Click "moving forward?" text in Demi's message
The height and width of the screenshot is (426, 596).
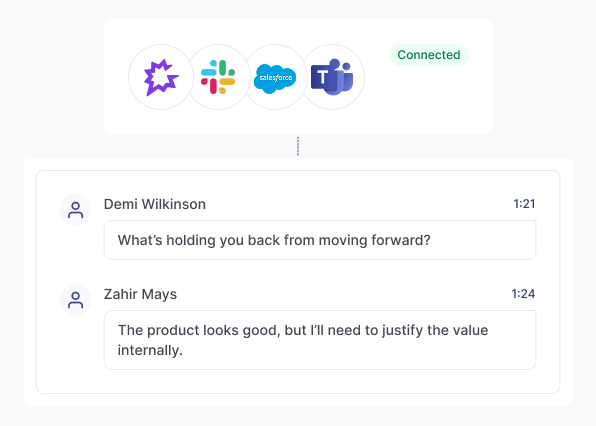pyautogui.click(x=374, y=240)
